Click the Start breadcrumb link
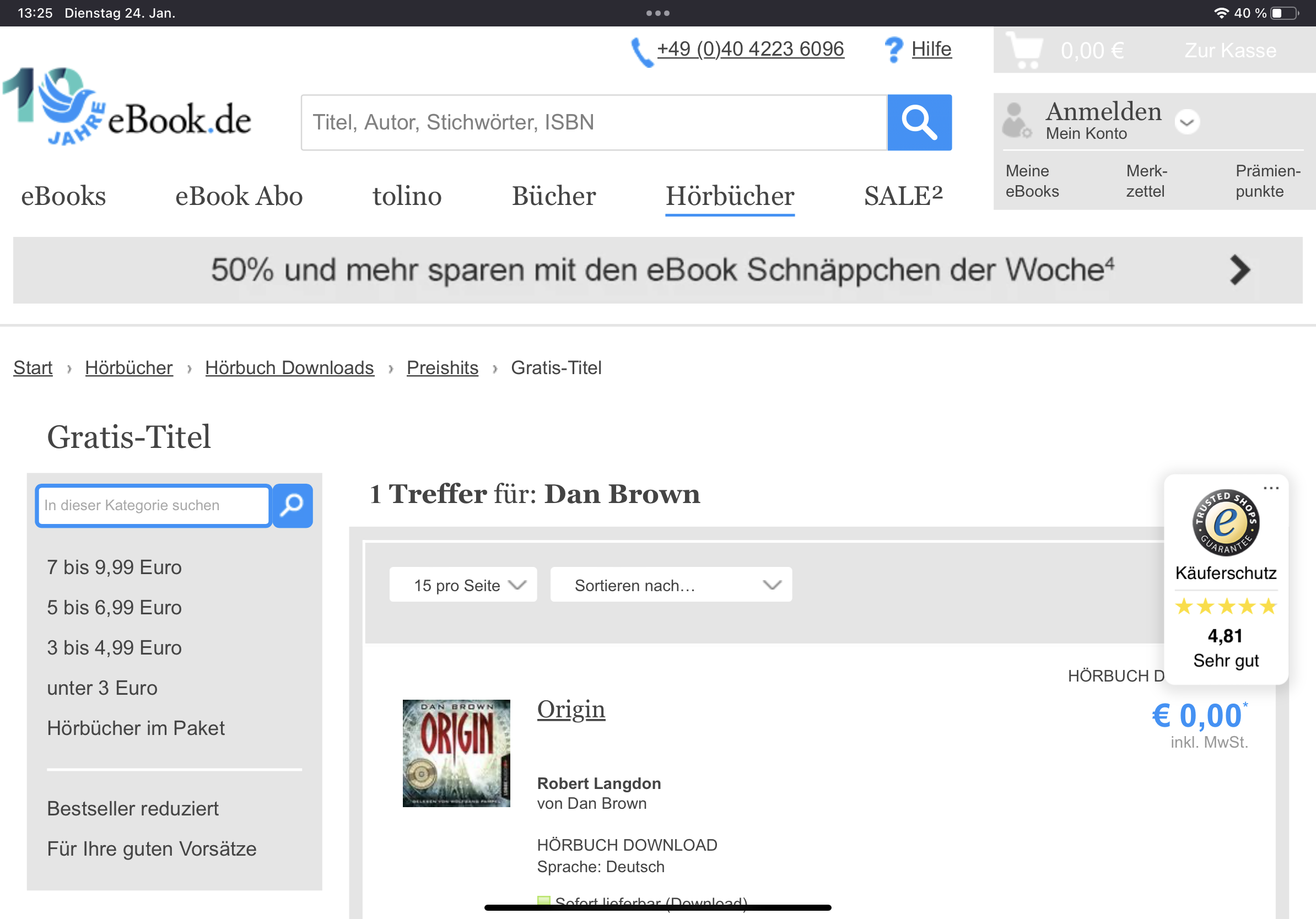Viewport: 1316px width, 919px height. coord(33,368)
